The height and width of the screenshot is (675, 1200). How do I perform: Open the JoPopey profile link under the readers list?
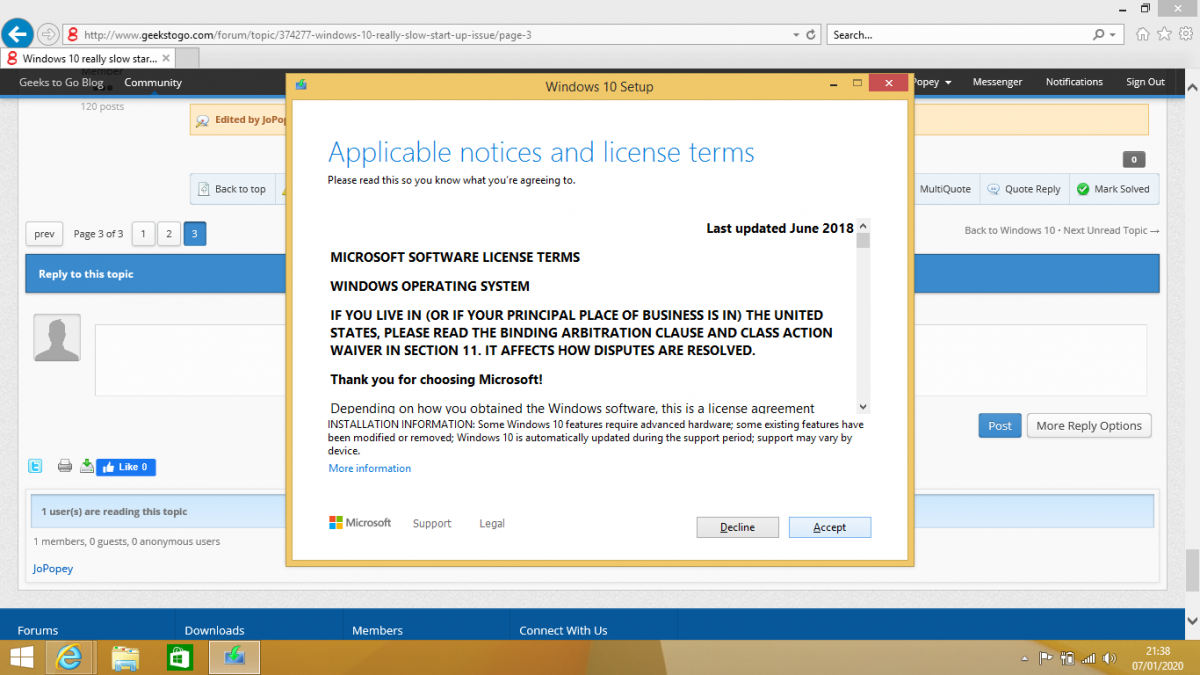click(x=53, y=568)
